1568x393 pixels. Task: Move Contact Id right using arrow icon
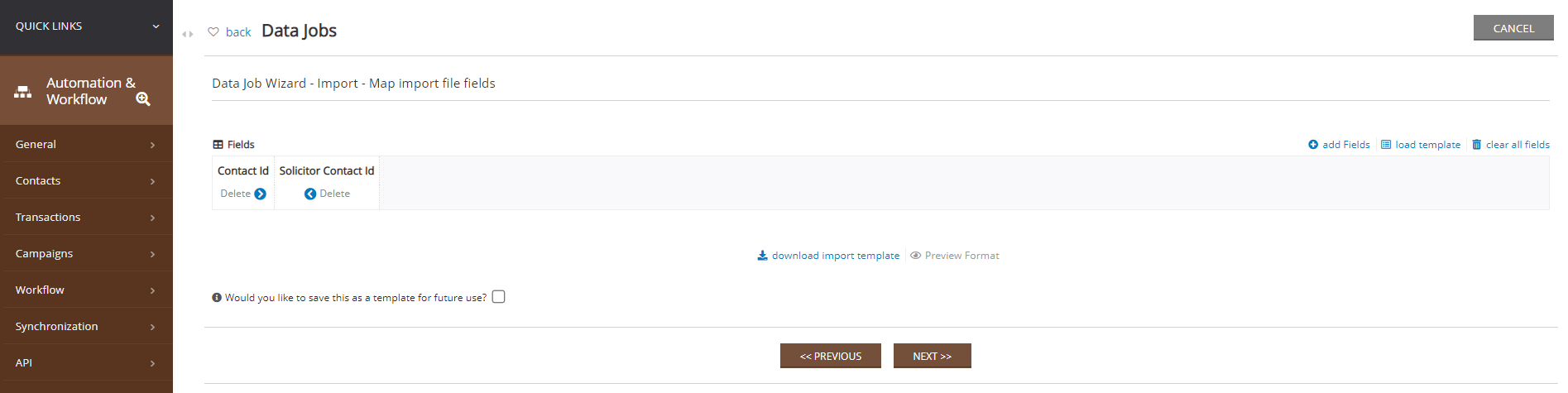pyautogui.click(x=260, y=194)
